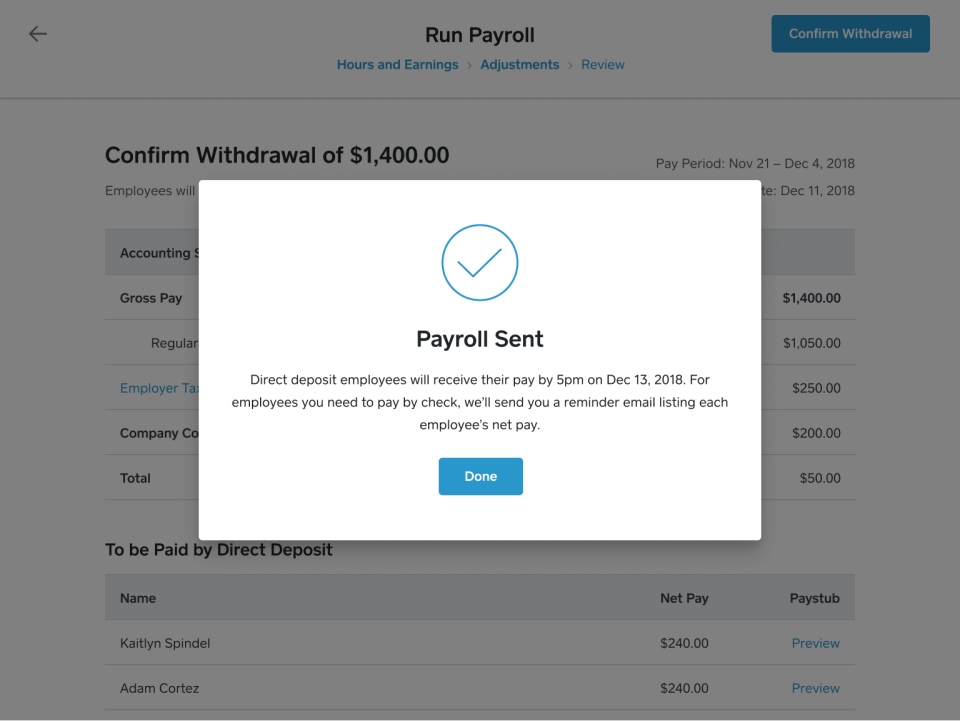Click the Run Payroll page title

click(x=480, y=34)
